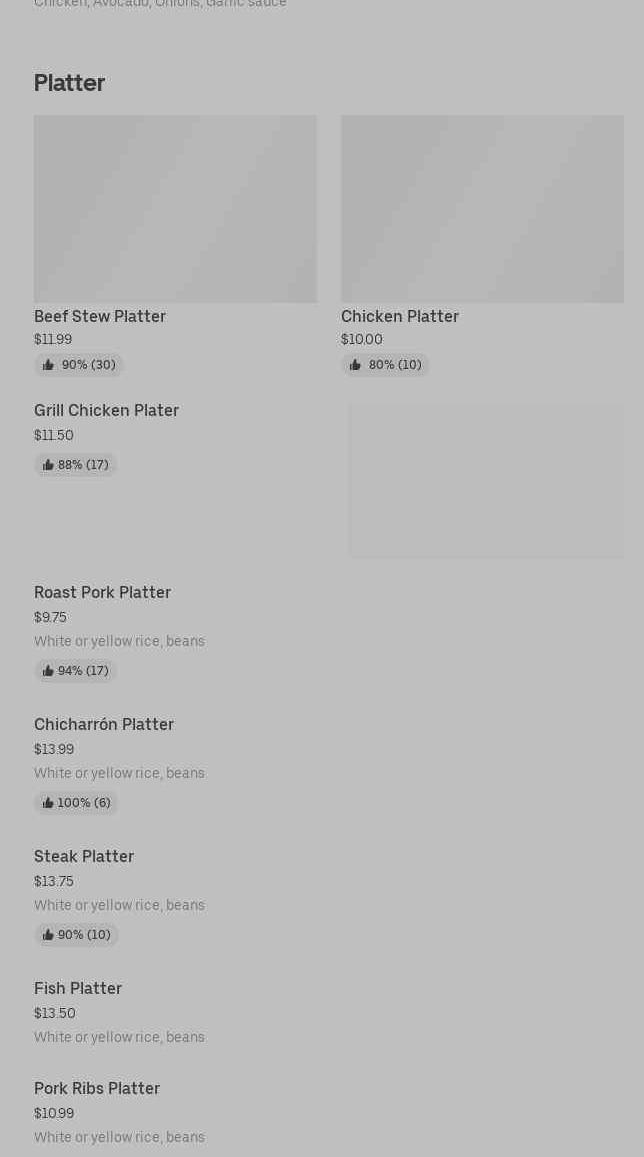This screenshot has width=644, height=1157.
Task: Click the 90% (30) rating badge
Action: click(x=79, y=365)
